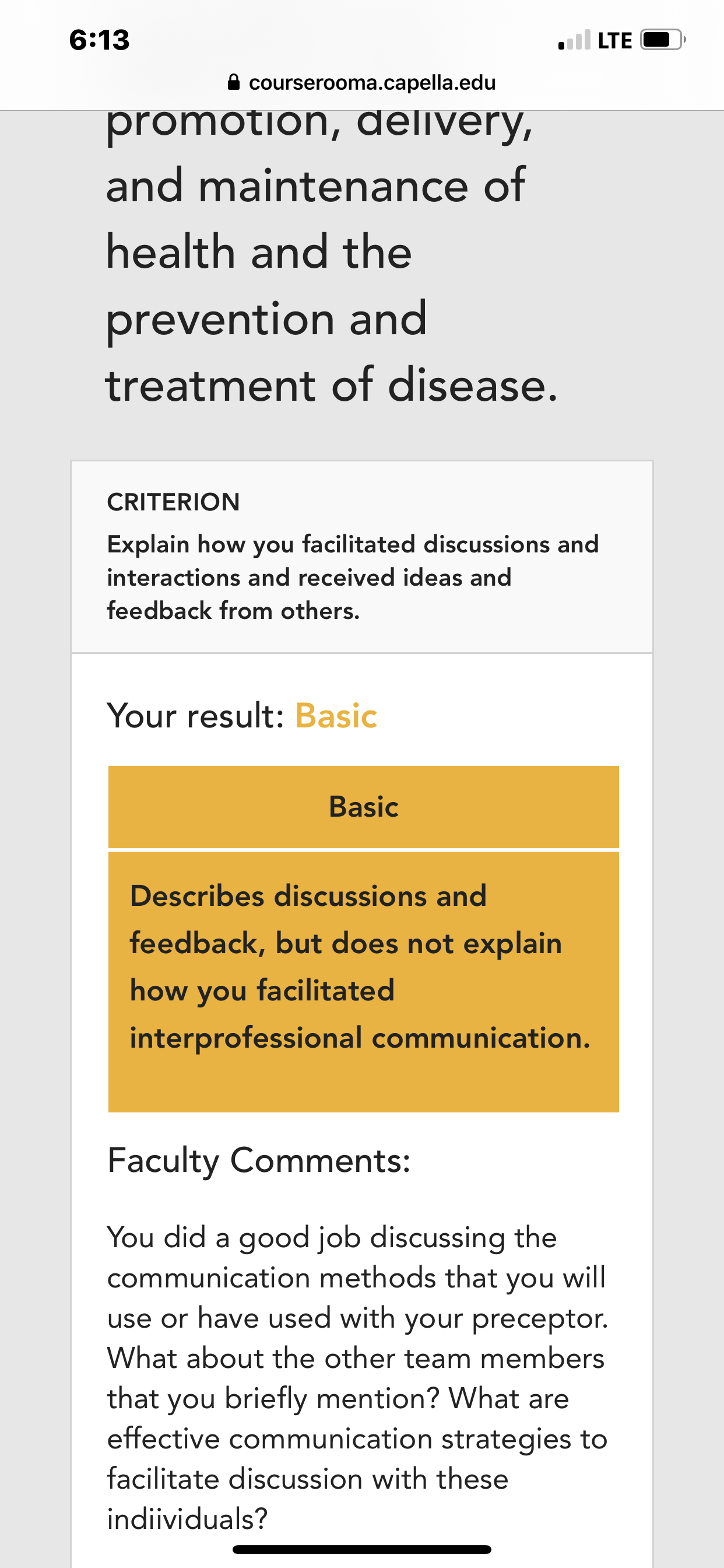Tap the Faculty Comments heading
Image resolution: width=724 pixels, height=1568 pixels.
click(x=259, y=1160)
